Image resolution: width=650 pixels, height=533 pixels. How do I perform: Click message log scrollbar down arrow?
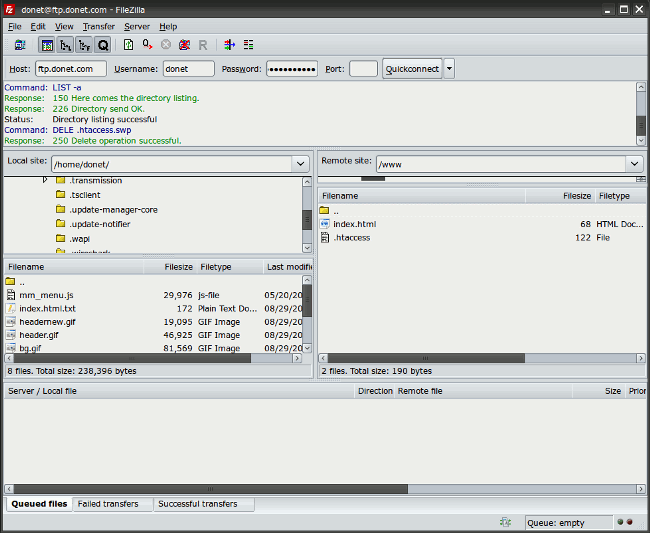[x=641, y=141]
